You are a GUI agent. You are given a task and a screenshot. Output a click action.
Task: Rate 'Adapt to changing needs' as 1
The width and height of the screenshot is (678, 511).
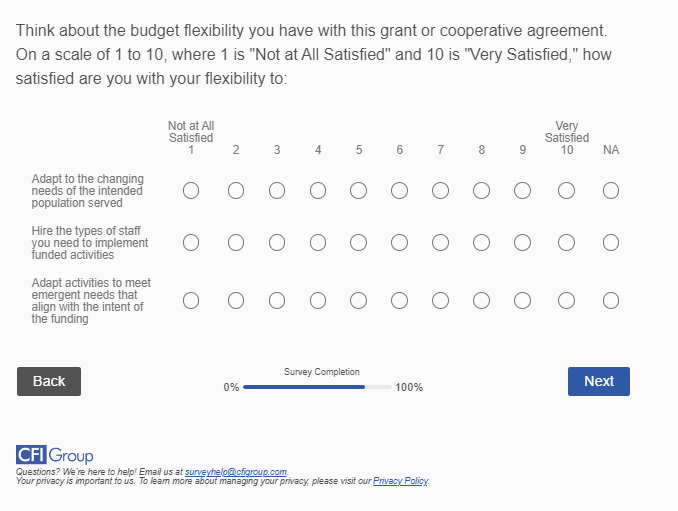191,190
